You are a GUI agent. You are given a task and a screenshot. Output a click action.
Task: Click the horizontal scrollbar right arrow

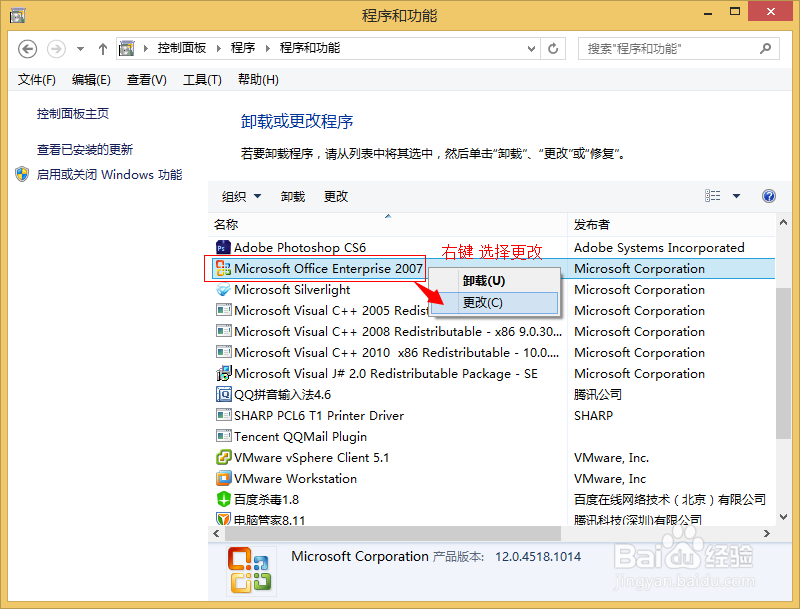coord(766,534)
